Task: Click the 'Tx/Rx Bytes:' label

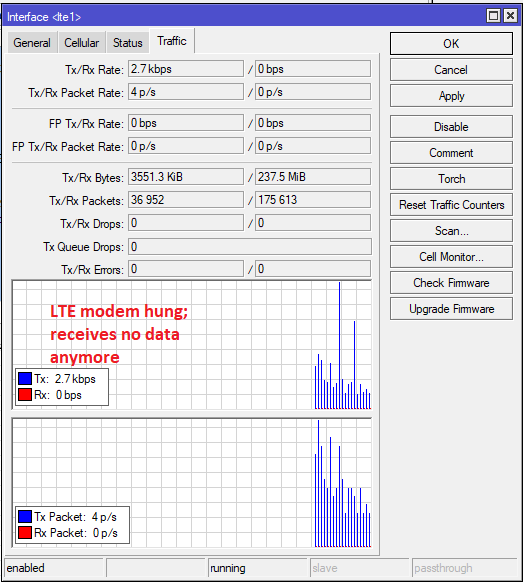Action: 93,178
